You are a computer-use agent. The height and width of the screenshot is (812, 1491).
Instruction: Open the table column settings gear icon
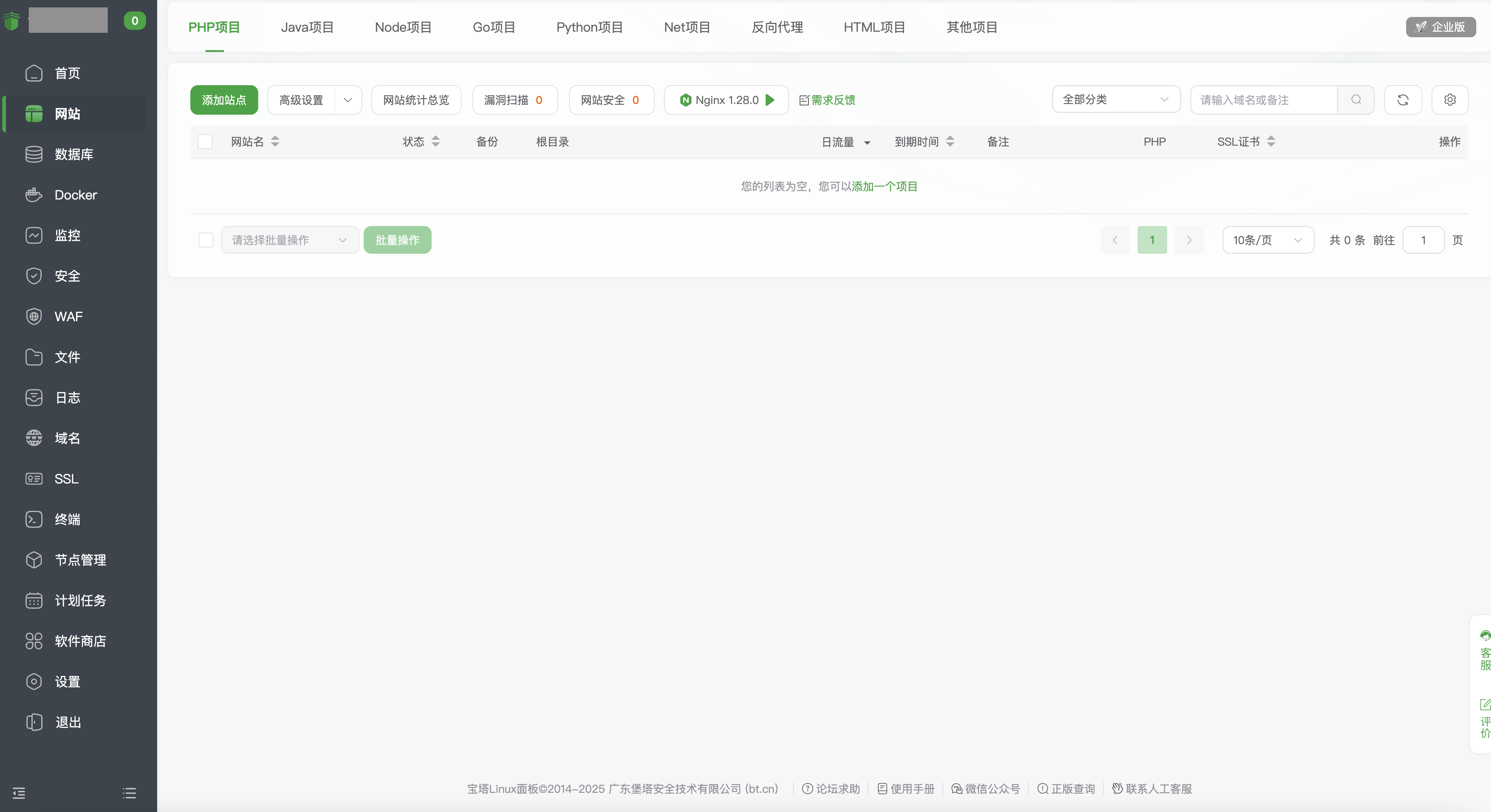pos(1449,100)
